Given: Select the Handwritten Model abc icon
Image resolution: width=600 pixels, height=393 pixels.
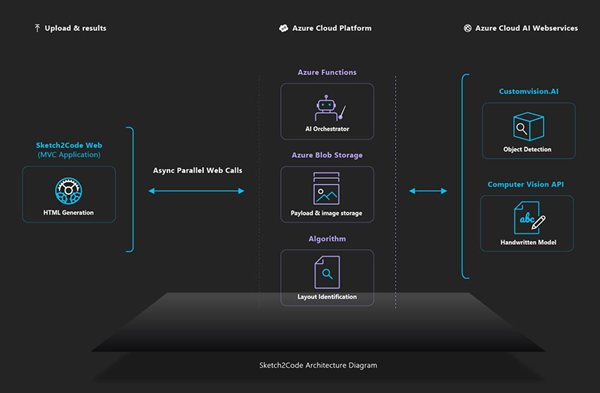Looking at the screenshot, I should tap(530, 217).
